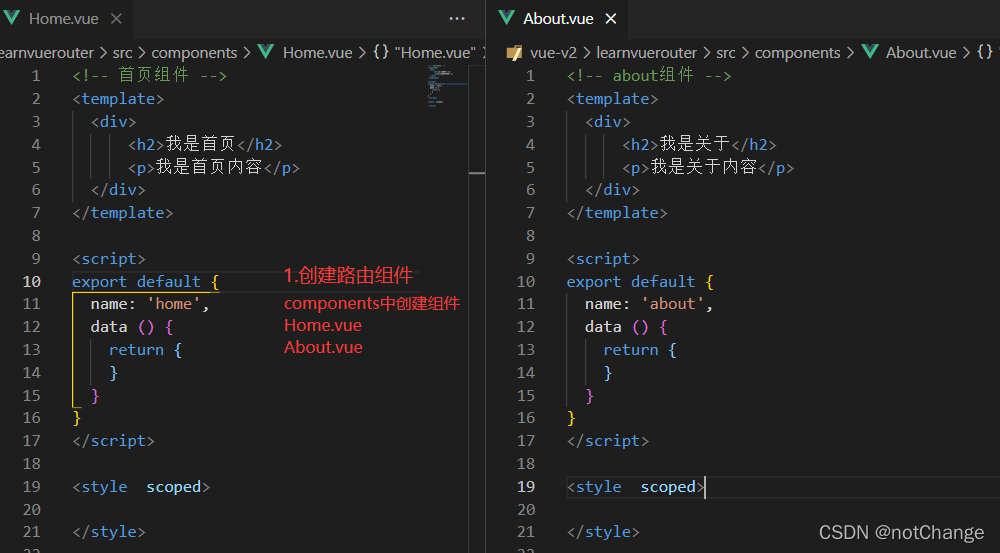Place cursor on '我是首页内容' paragraph text
This screenshot has width=1000, height=553.
(209, 167)
